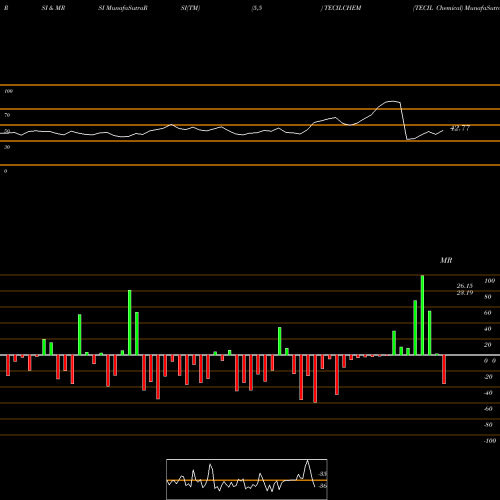Viewport: 500px width, 500px height.
Task: Click the 'SI & MR' header text
Action: coord(53,8)
